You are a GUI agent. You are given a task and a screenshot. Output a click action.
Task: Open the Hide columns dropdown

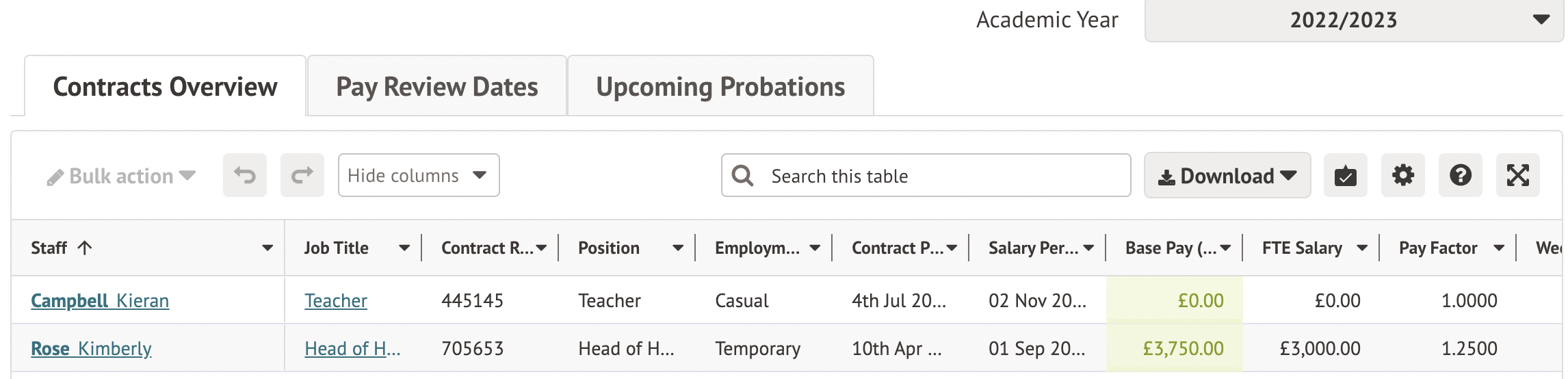pos(418,176)
